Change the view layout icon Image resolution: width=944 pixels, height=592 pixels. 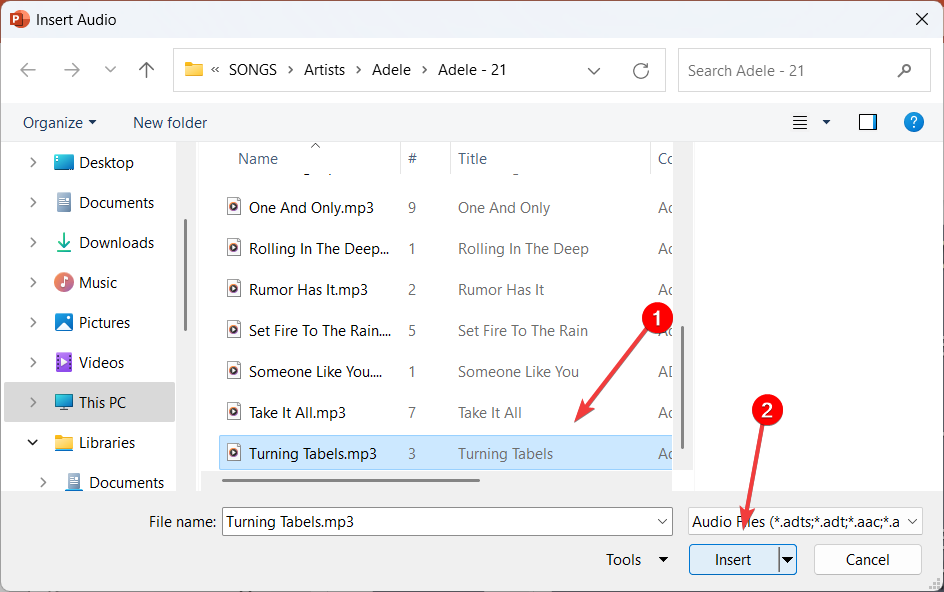[x=800, y=123]
